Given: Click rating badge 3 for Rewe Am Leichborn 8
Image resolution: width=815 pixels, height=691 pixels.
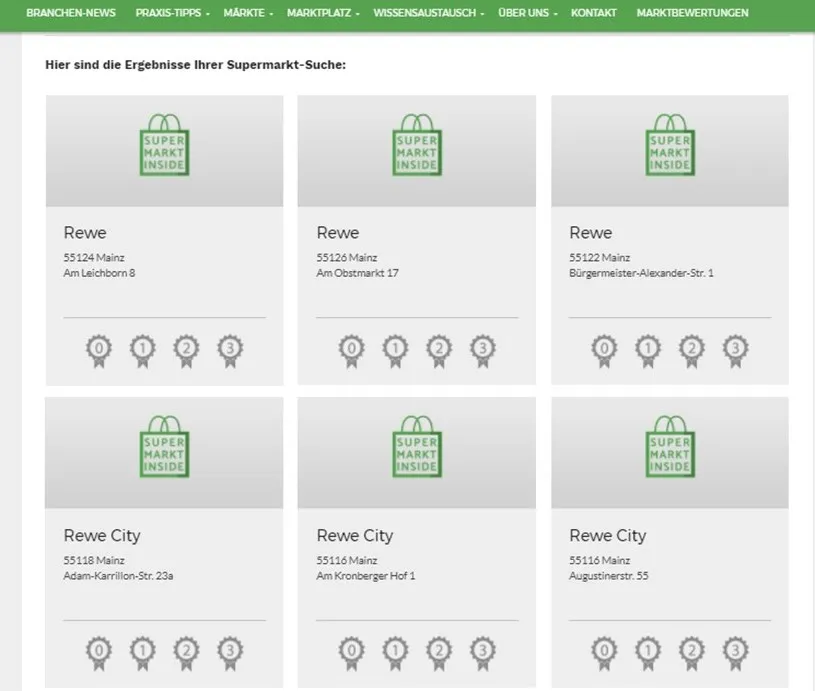Looking at the screenshot, I should pyautogui.click(x=230, y=351).
